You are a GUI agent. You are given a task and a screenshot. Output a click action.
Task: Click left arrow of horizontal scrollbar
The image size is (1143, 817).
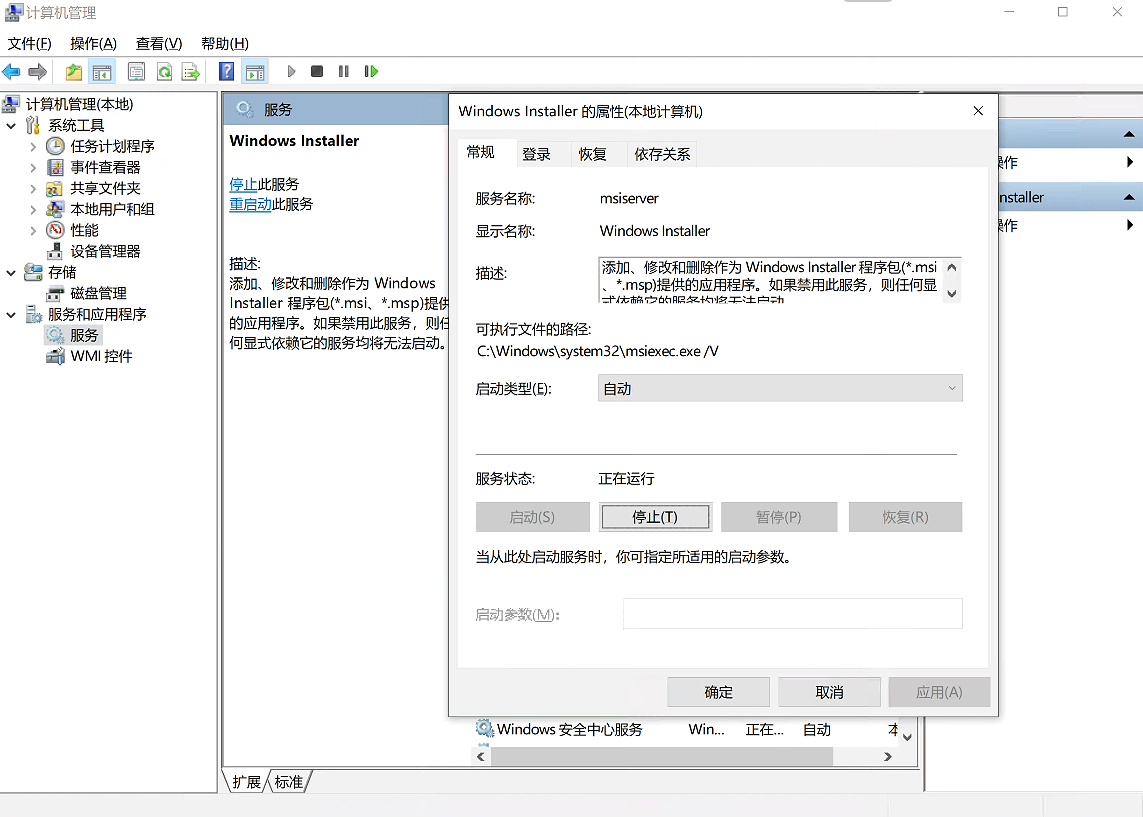[x=480, y=757]
